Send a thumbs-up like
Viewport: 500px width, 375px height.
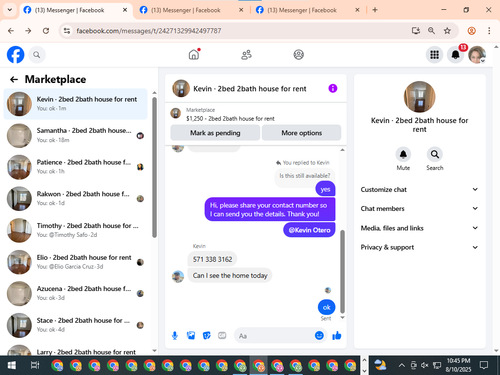tap(337, 335)
